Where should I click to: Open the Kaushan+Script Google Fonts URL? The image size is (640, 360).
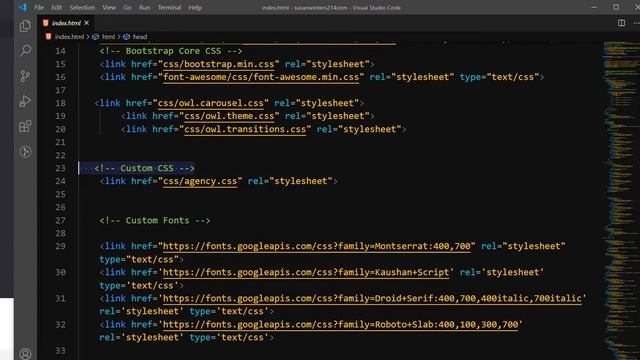pyautogui.click(x=306, y=272)
